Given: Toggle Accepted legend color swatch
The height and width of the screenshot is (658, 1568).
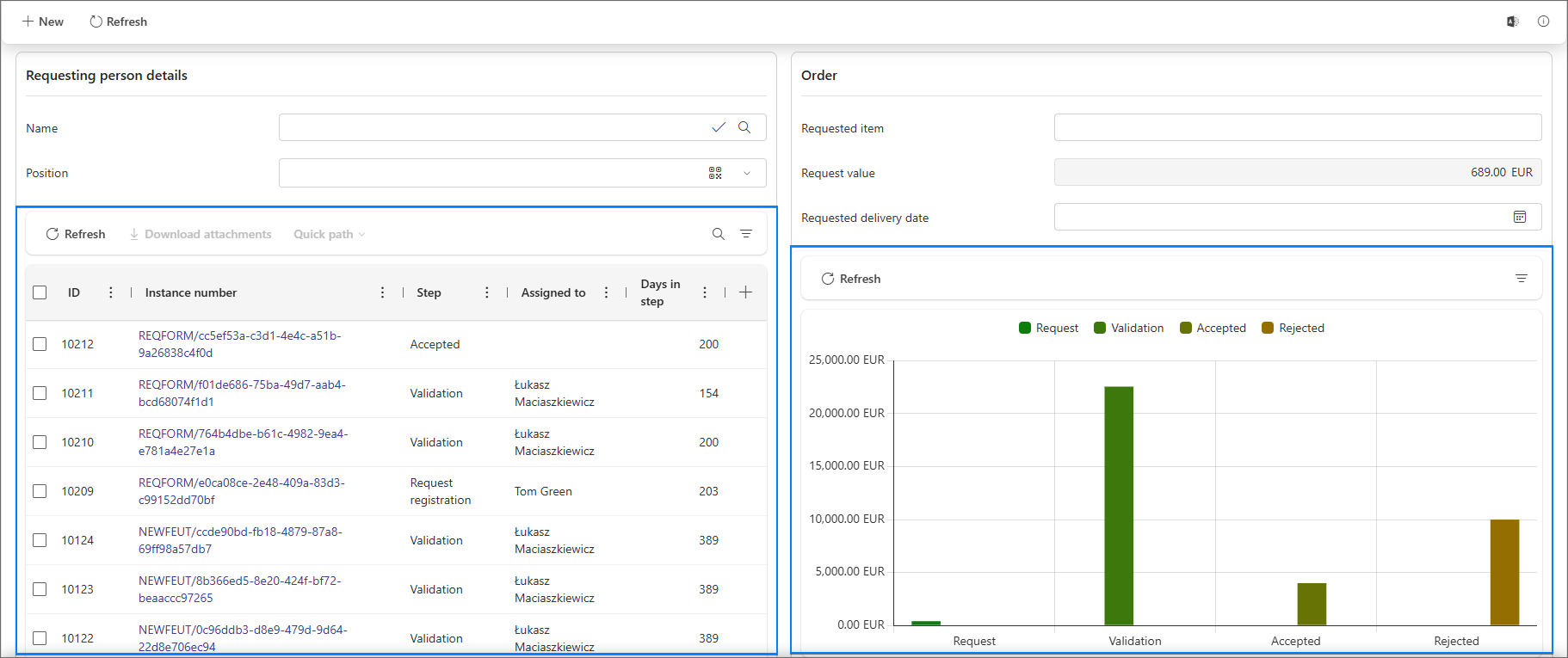Looking at the screenshot, I should (x=1186, y=328).
